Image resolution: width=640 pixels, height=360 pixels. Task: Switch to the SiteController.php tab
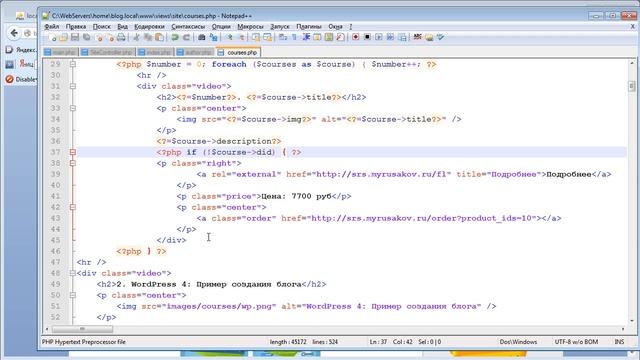pos(107,52)
